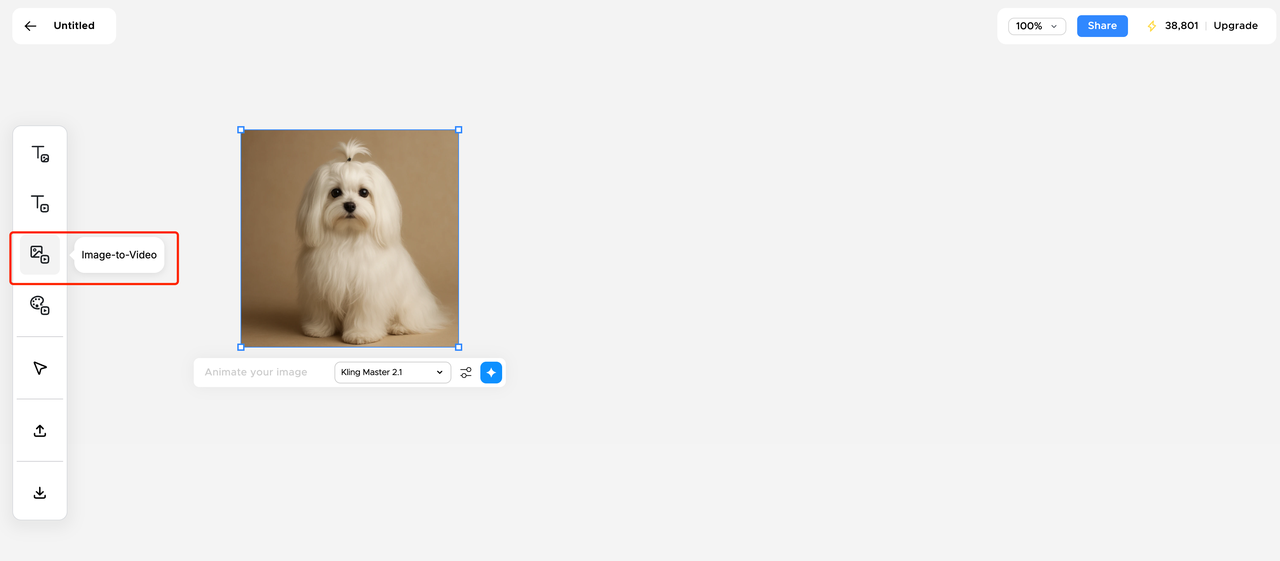
Task: Open generation settings sliders icon
Action: (x=466, y=373)
